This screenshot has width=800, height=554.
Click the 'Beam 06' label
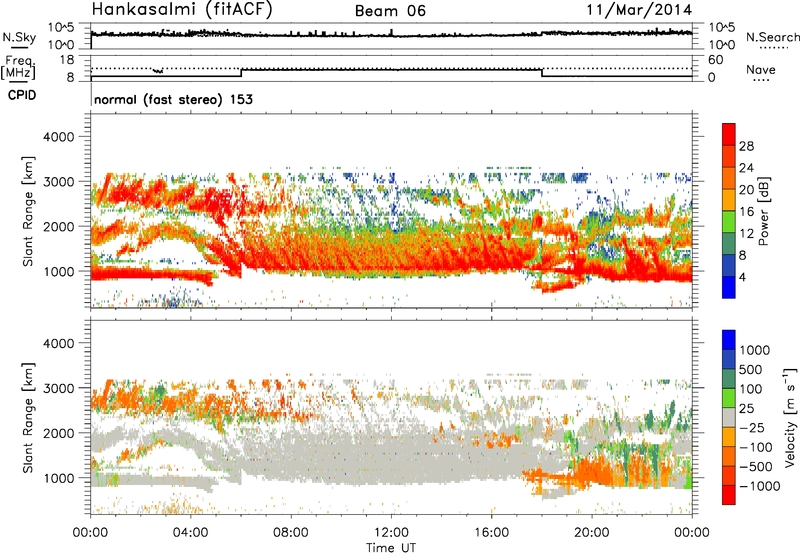(390, 11)
